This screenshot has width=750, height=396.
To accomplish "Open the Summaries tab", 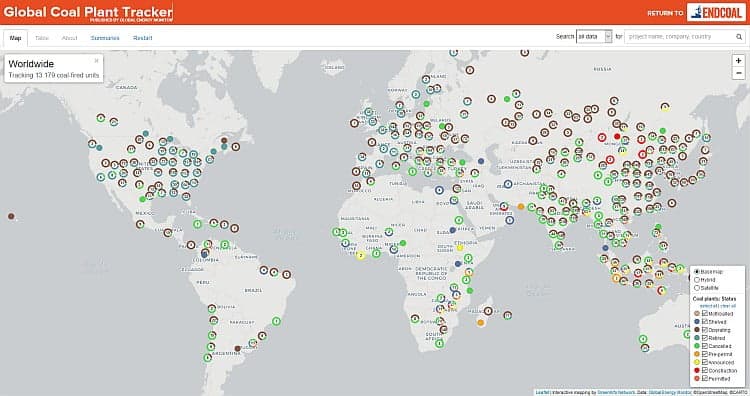I will [105, 38].
